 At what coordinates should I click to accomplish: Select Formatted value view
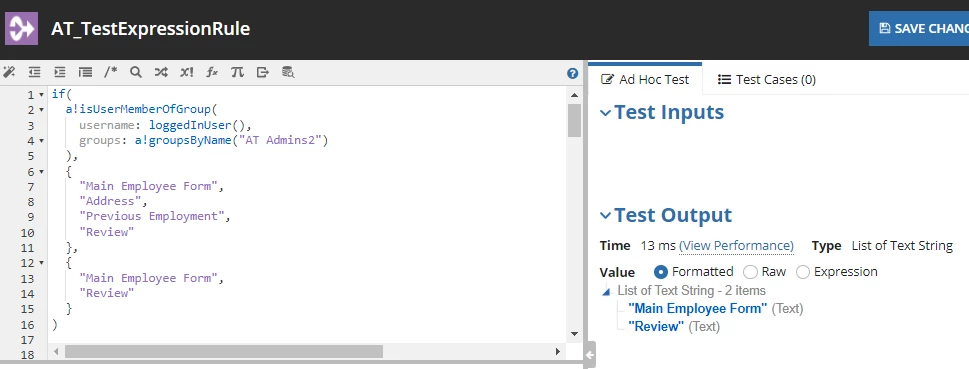pos(661,272)
